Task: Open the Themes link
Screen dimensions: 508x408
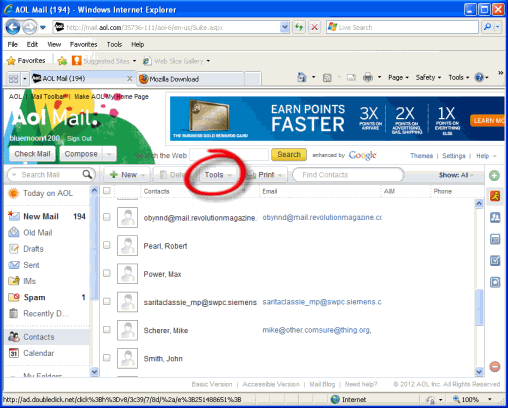Action: tap(421, 156)
